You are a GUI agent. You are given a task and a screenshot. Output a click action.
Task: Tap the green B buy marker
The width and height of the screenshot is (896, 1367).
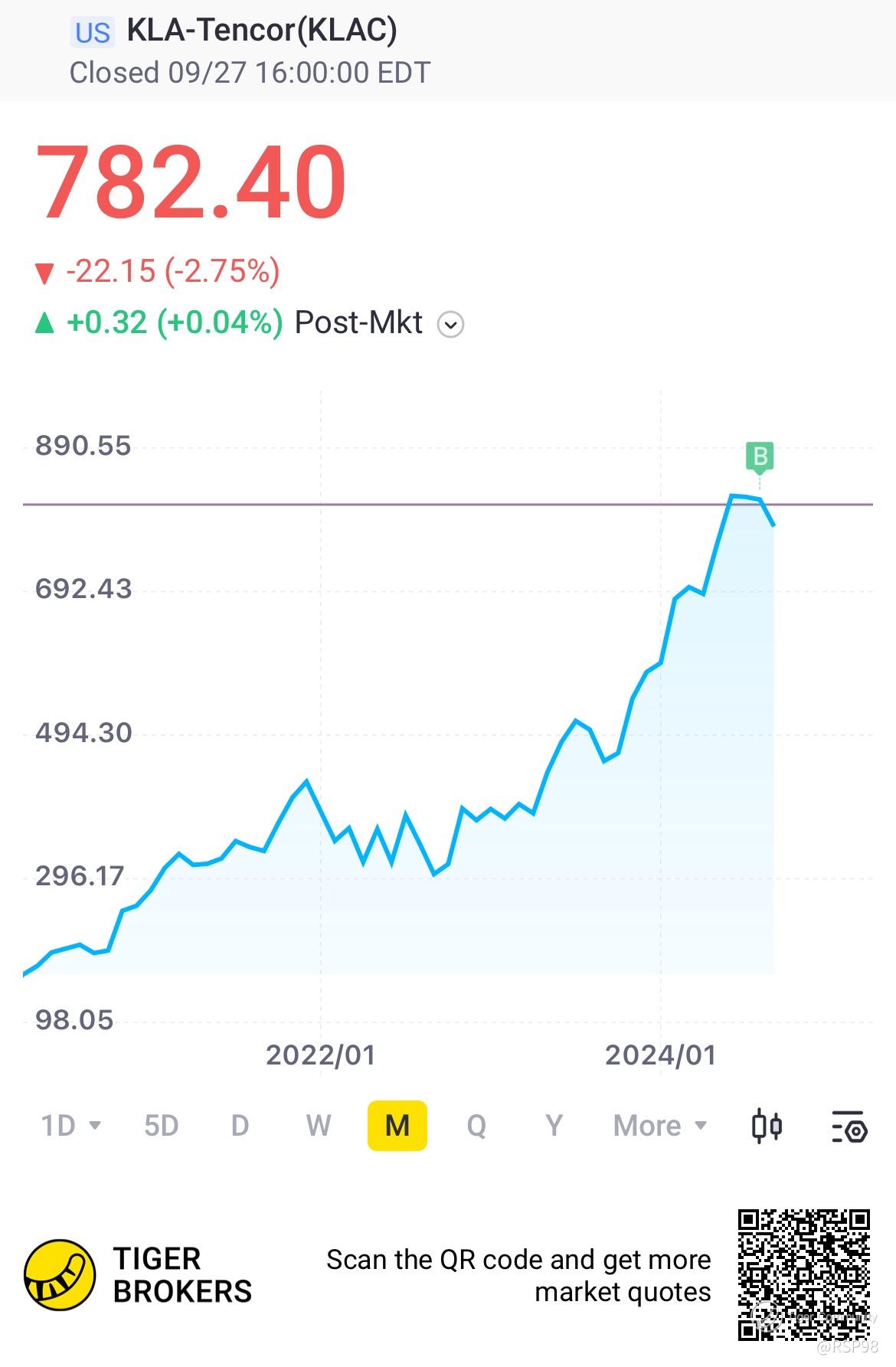point(760,456)
